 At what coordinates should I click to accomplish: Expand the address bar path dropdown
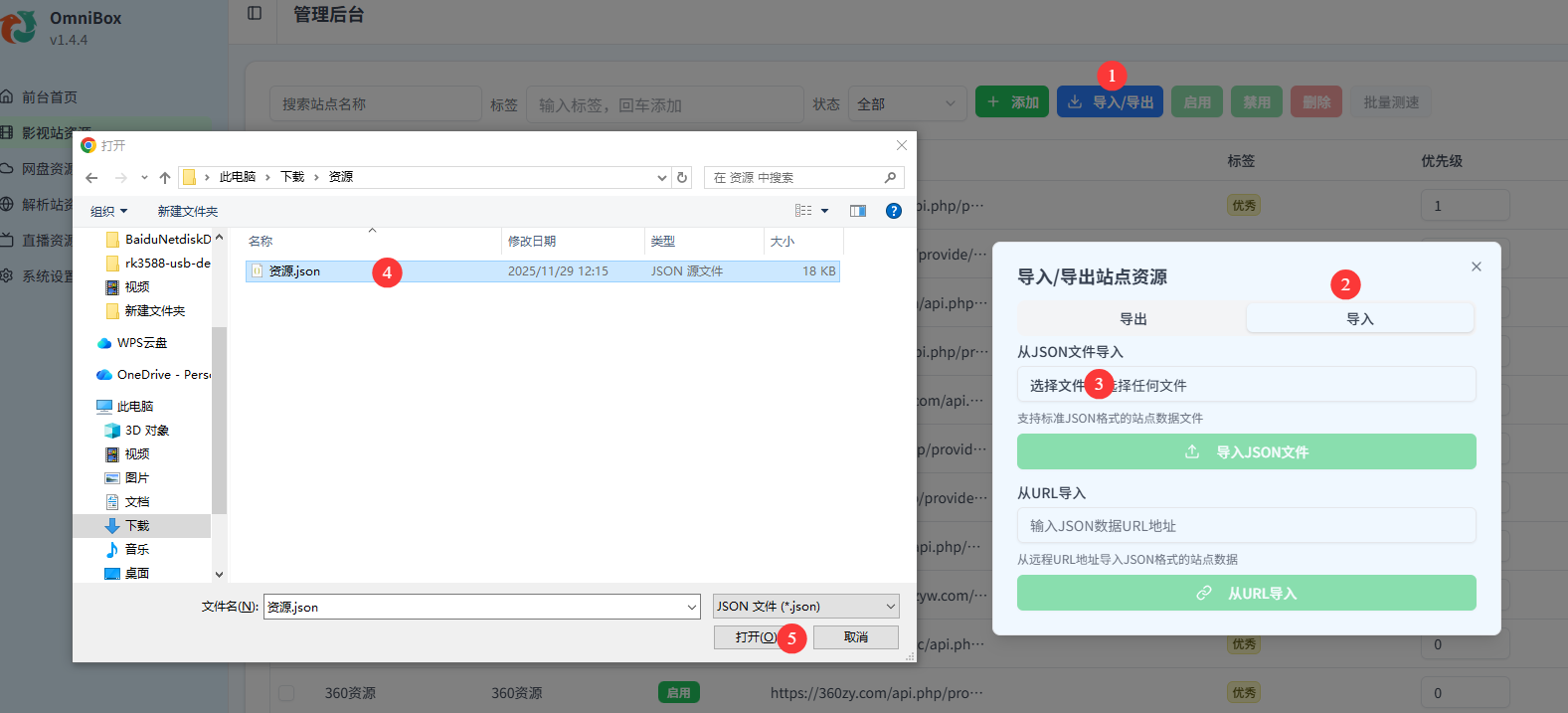point(662,178)
